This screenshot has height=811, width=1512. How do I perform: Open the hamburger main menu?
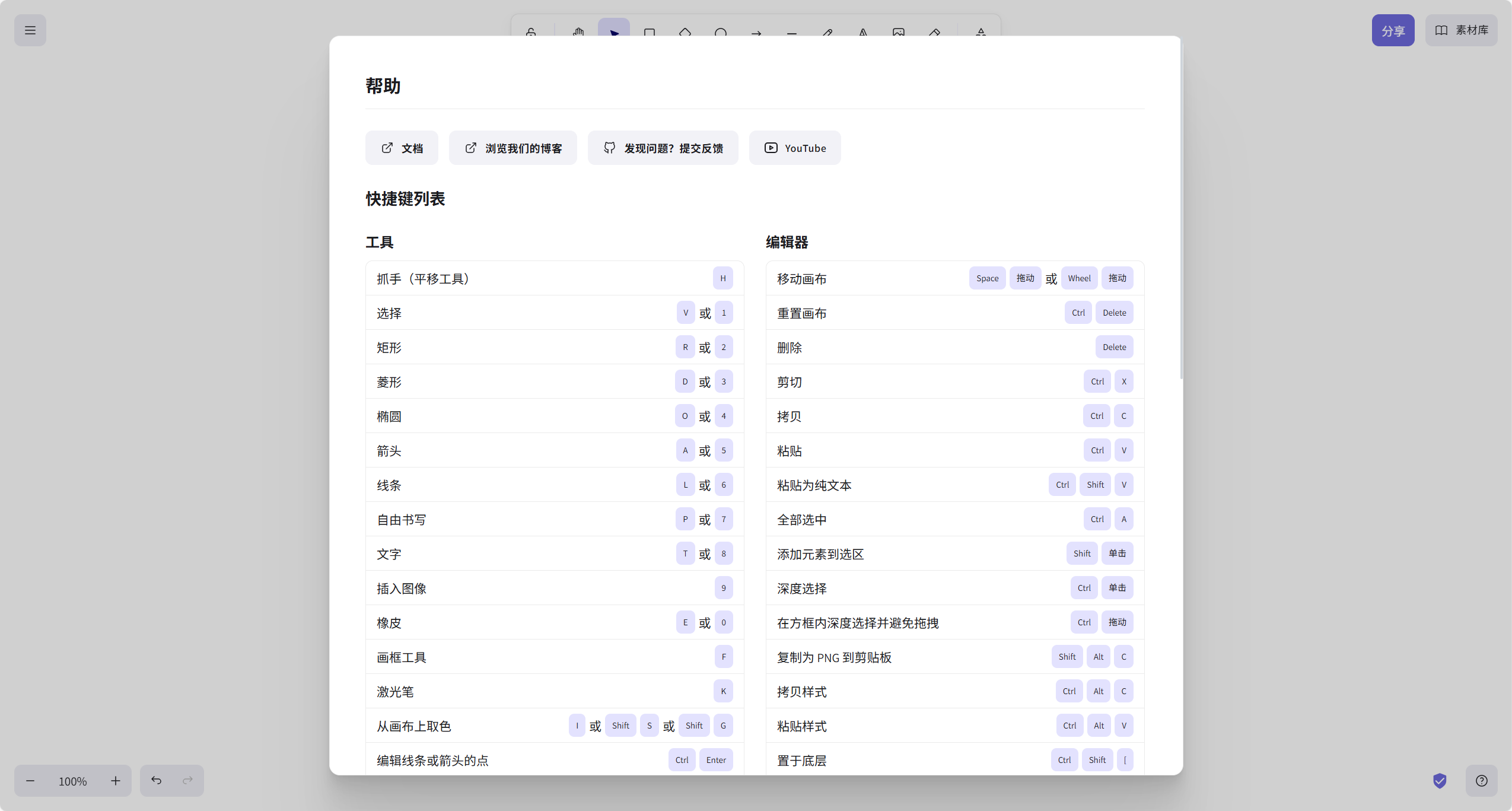tap(30, 30)
